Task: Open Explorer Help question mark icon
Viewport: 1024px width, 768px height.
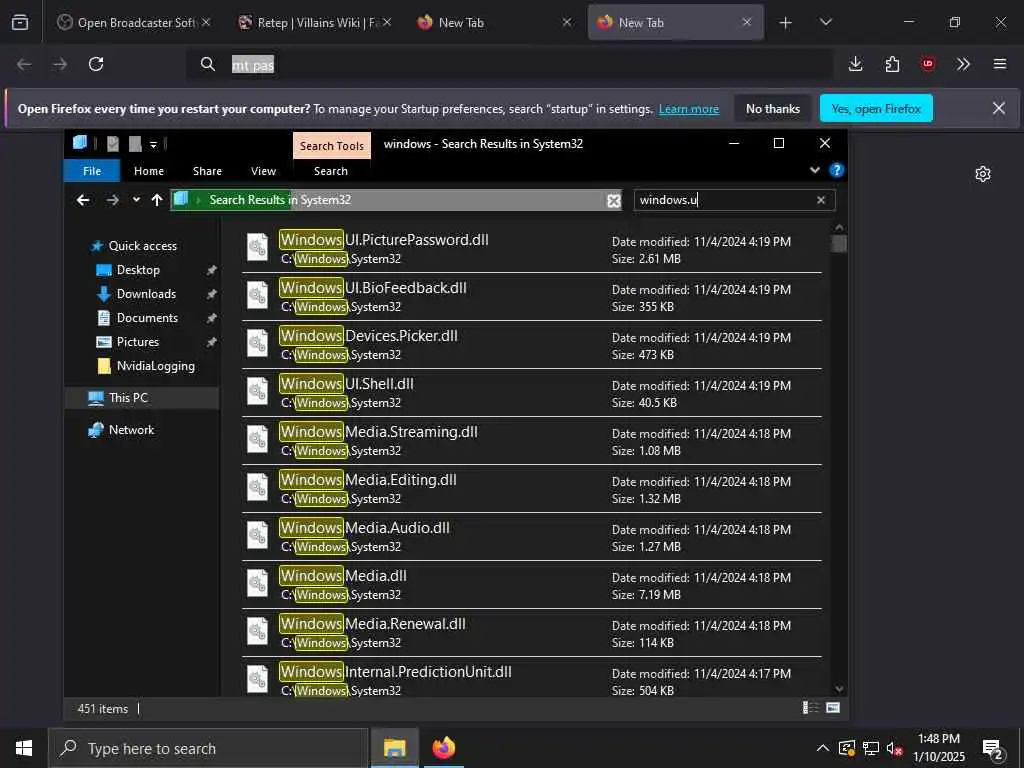Action: click(837, 170)
